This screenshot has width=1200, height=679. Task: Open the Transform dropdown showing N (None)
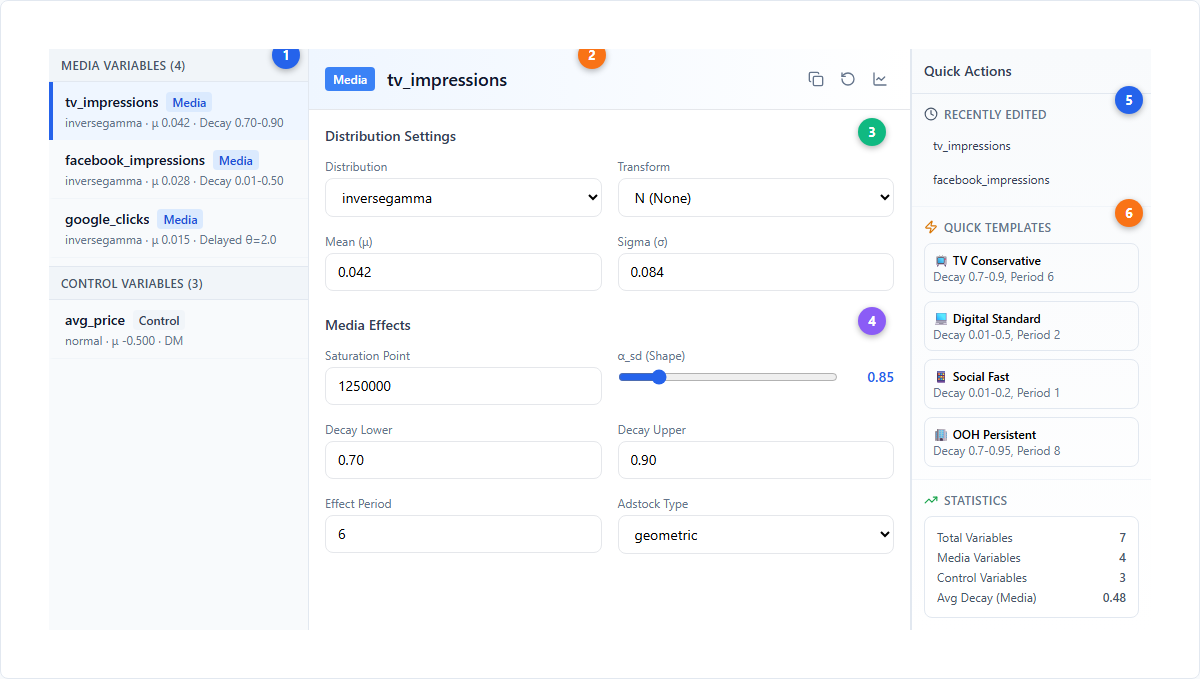756,198
